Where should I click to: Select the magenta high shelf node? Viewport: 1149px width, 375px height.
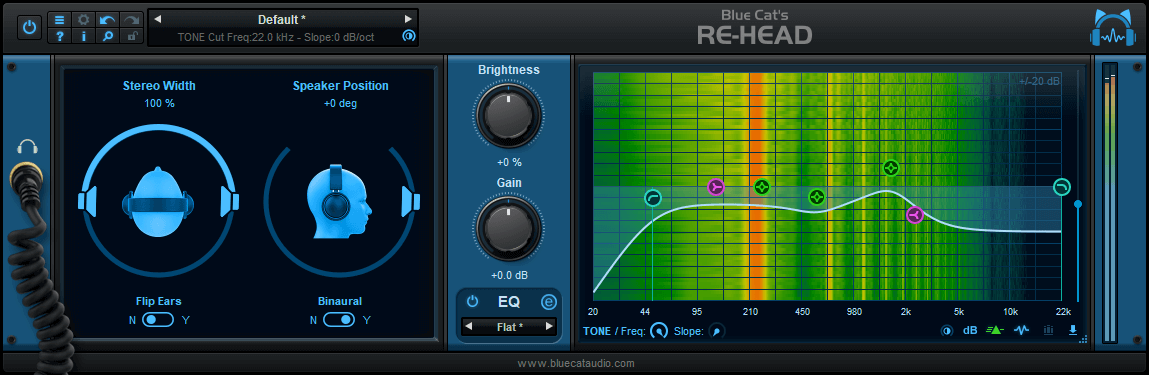914,215
